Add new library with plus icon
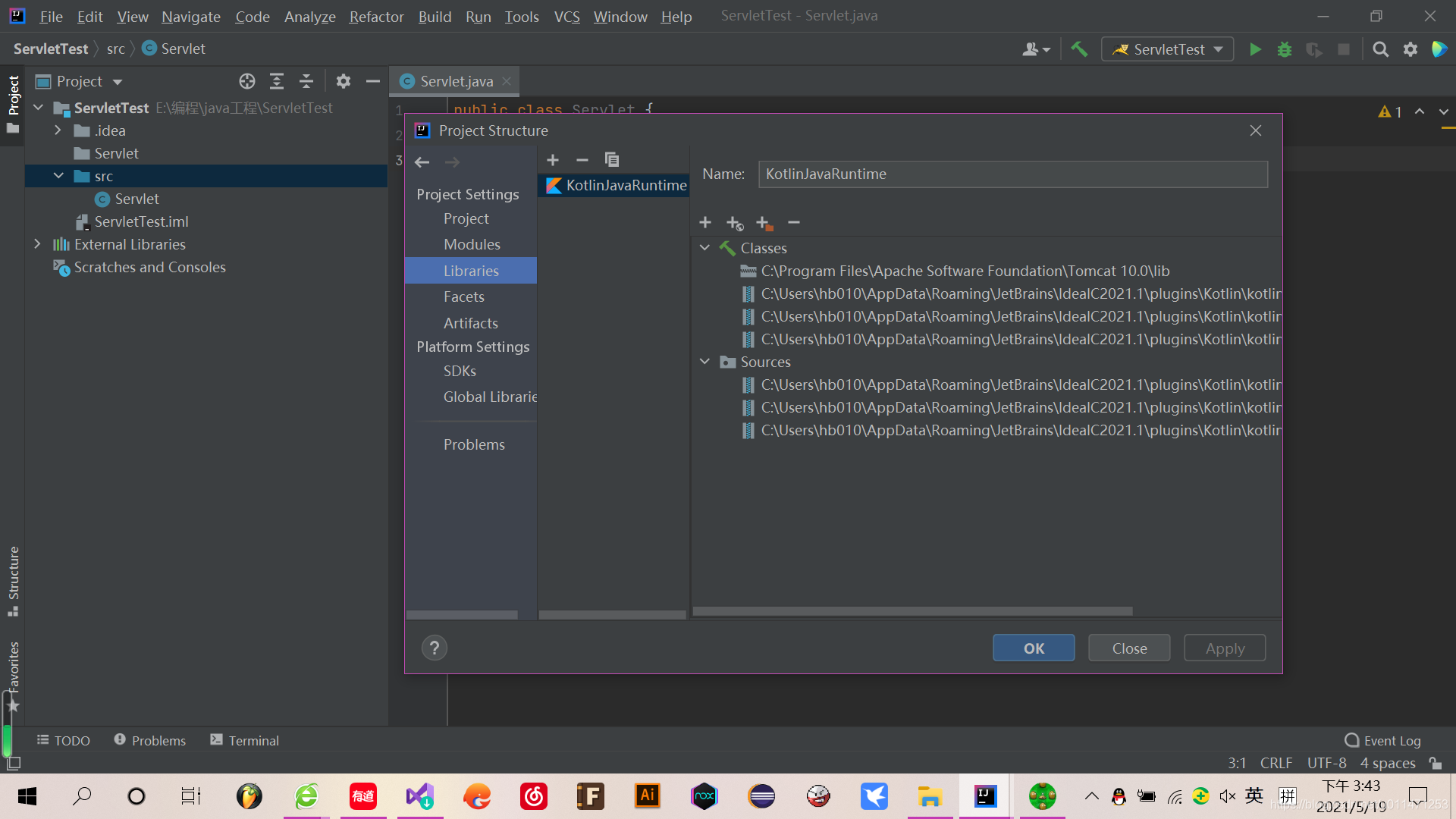Image resolution: width=1456 pixels, height=819 pixels. (x=553, y=160)
